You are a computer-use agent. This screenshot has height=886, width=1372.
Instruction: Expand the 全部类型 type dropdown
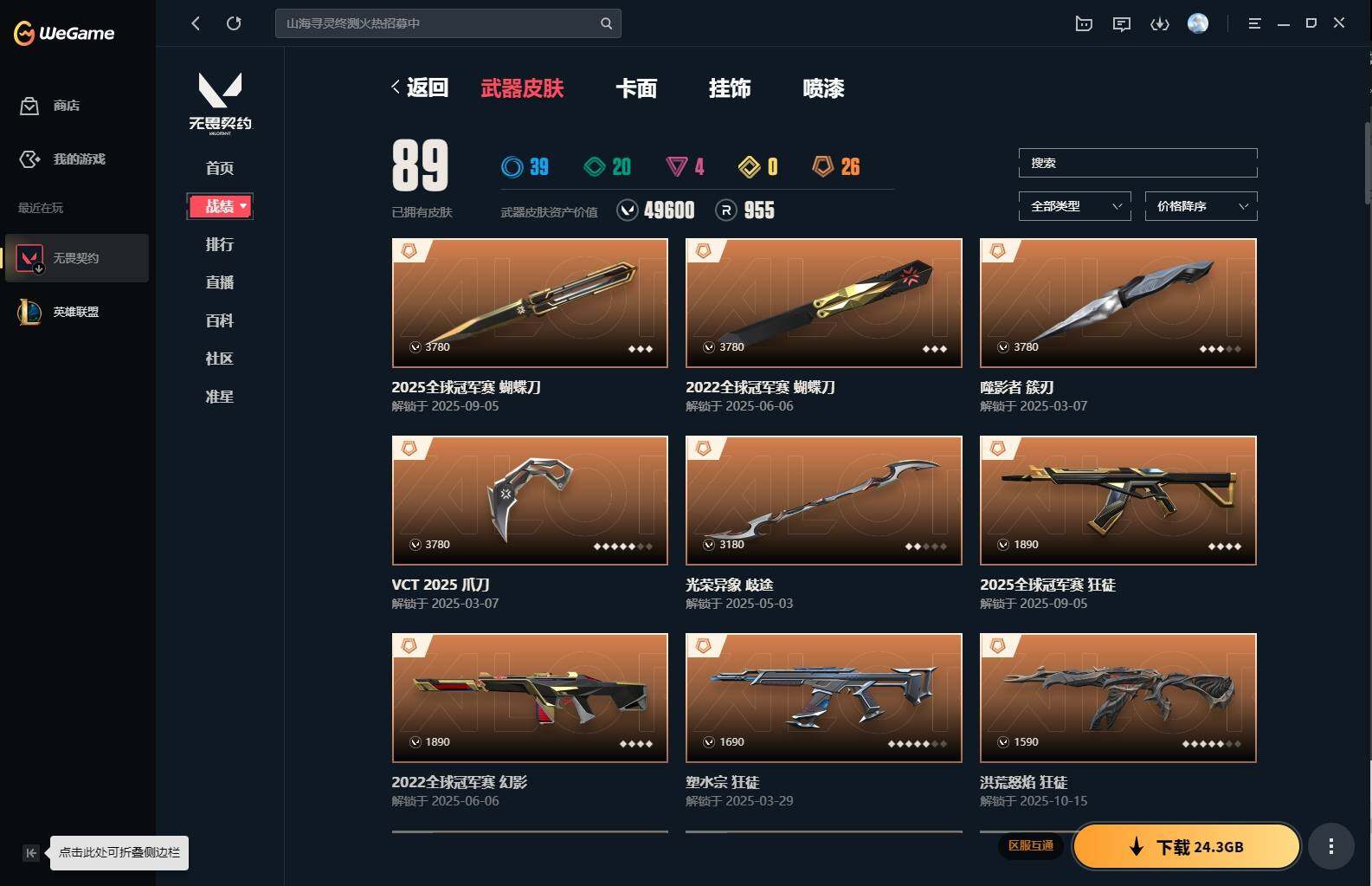(x=1075, y=206)
